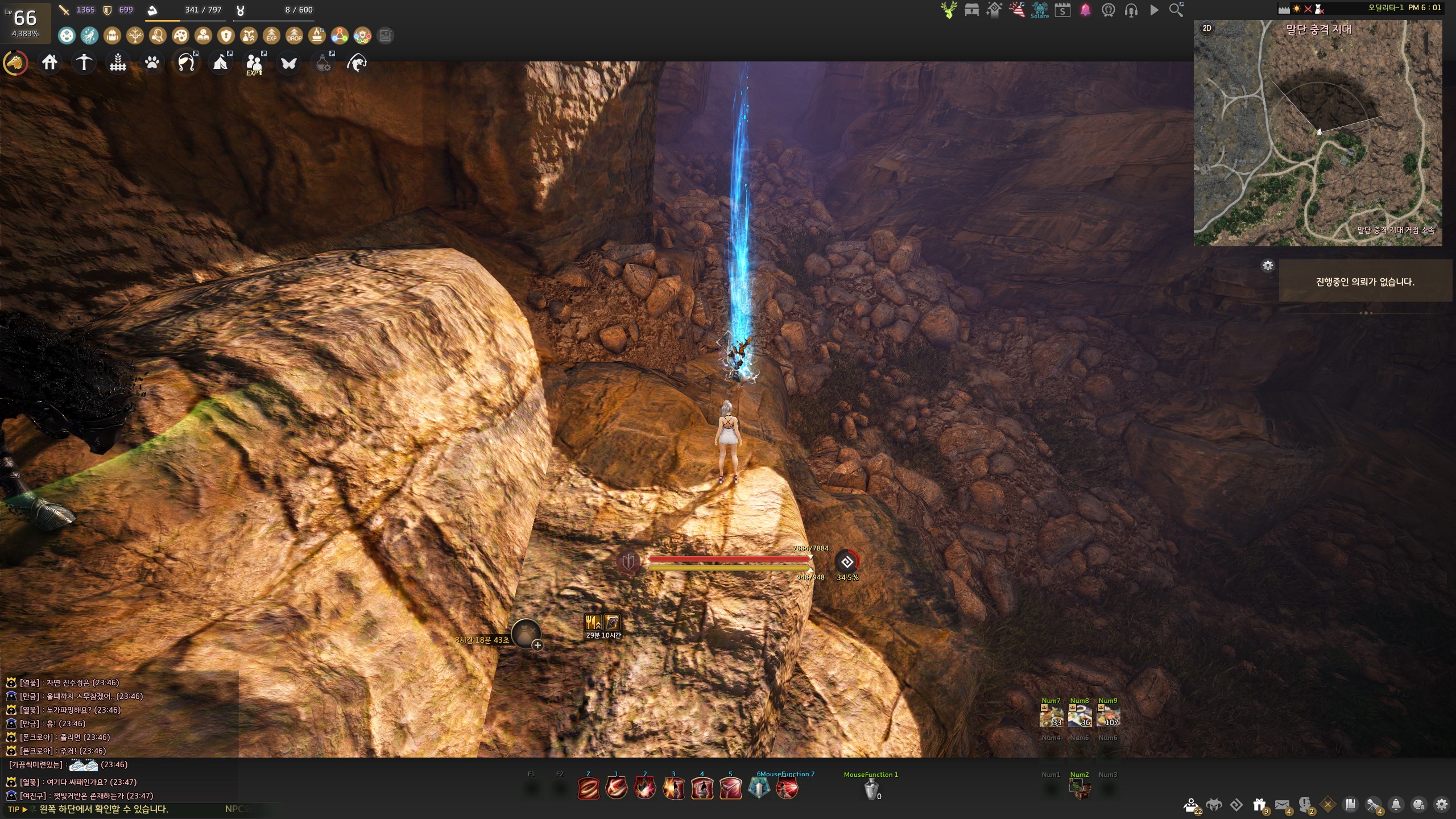The image size is (1456, 819).
Task: Activate the number 4 skill slot
Action: point(702,789)
